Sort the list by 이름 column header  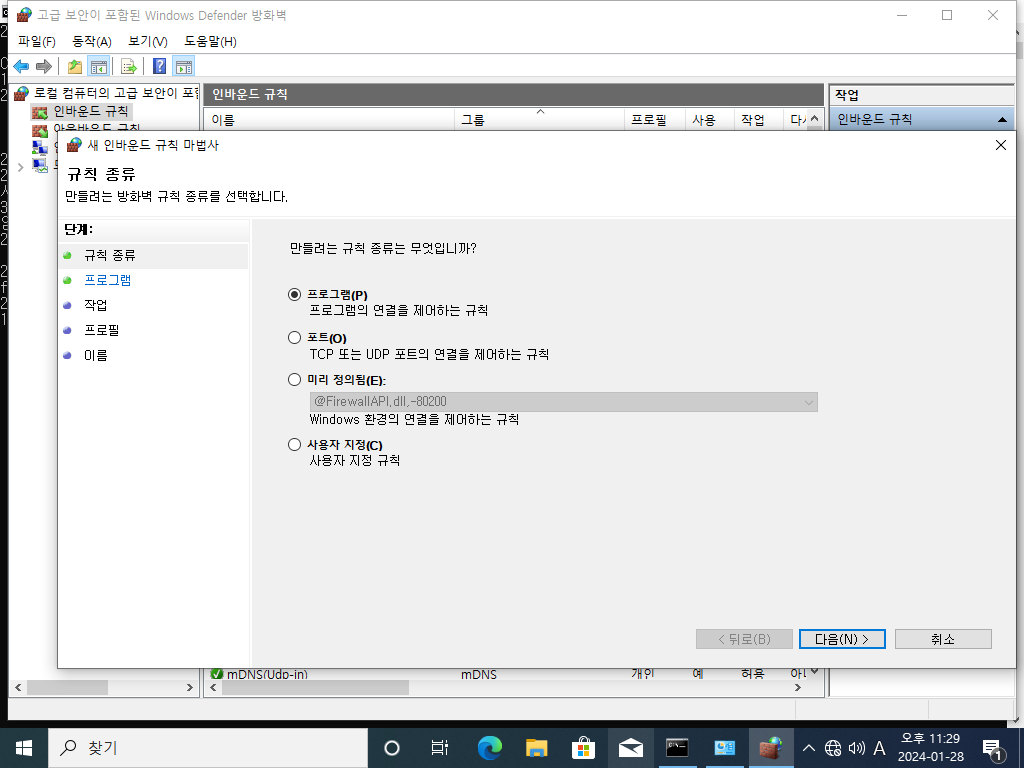tap(330, 120)
